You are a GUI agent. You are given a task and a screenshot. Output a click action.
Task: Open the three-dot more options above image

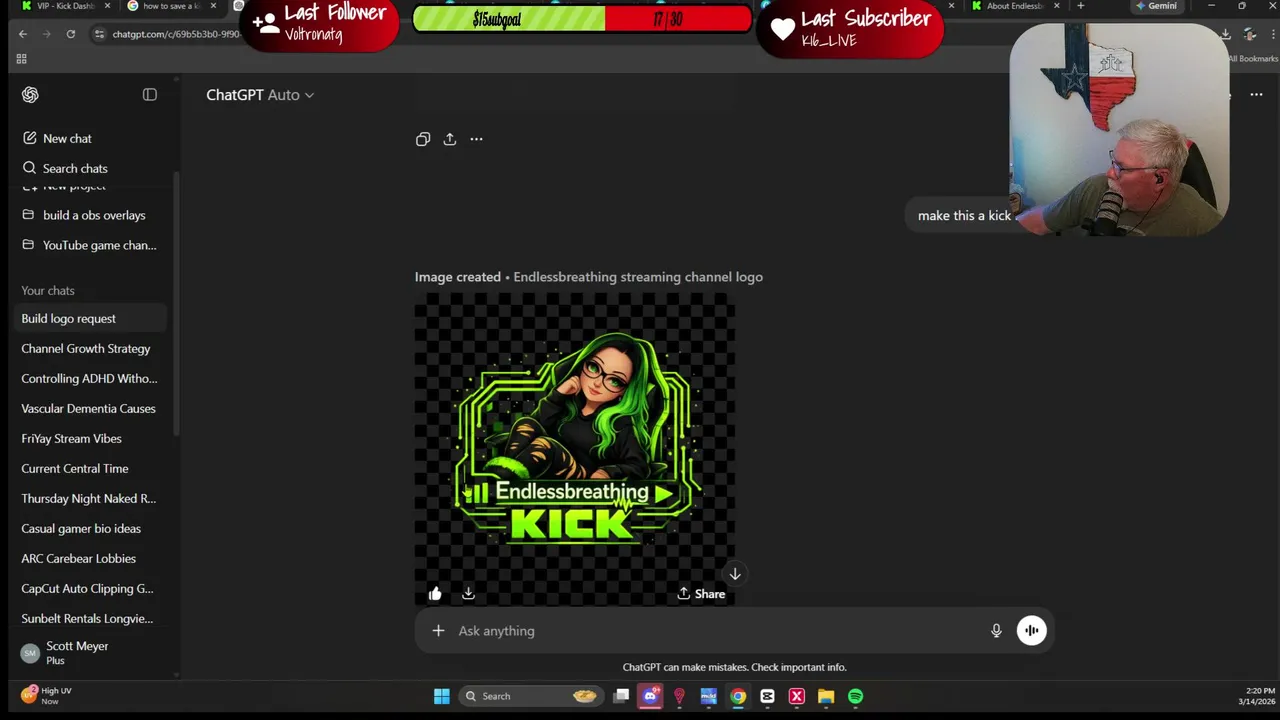476,139
